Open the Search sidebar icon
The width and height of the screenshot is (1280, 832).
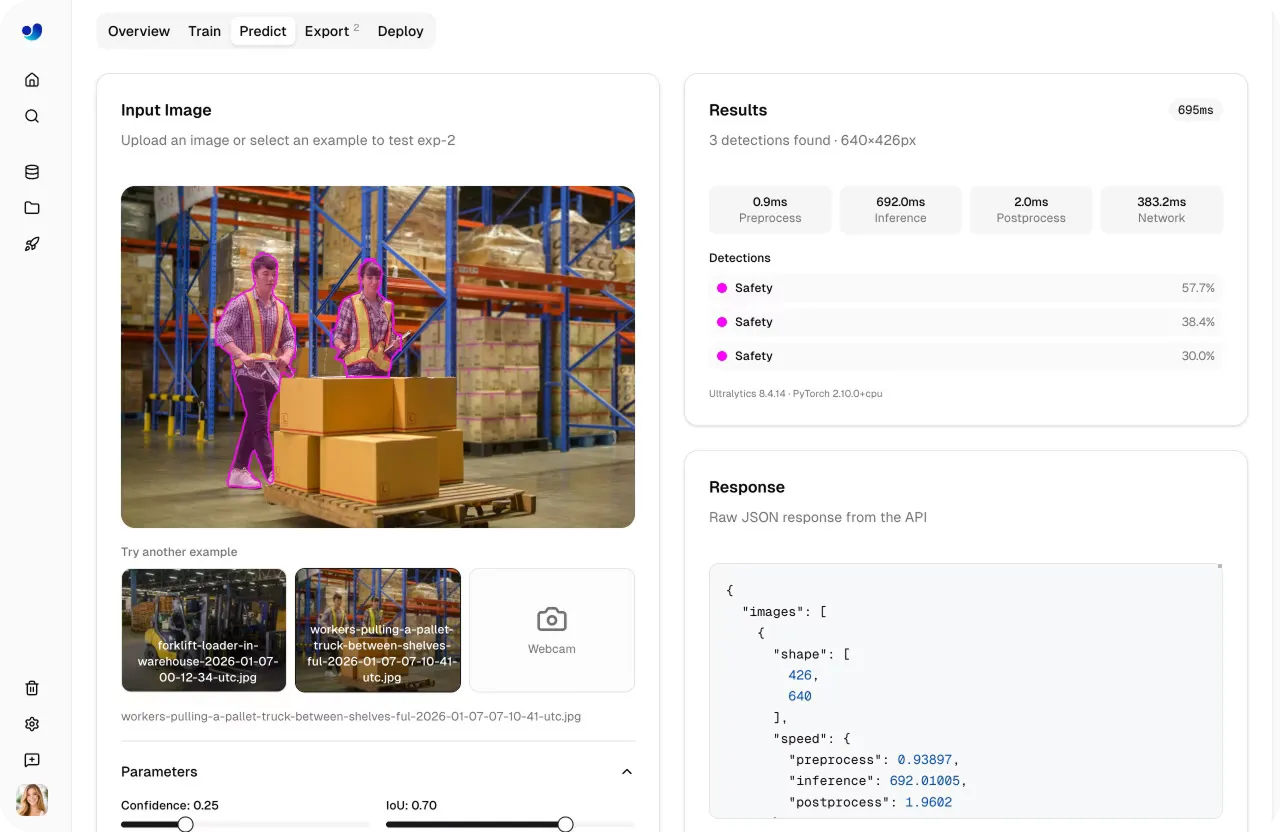click(32, 116)
